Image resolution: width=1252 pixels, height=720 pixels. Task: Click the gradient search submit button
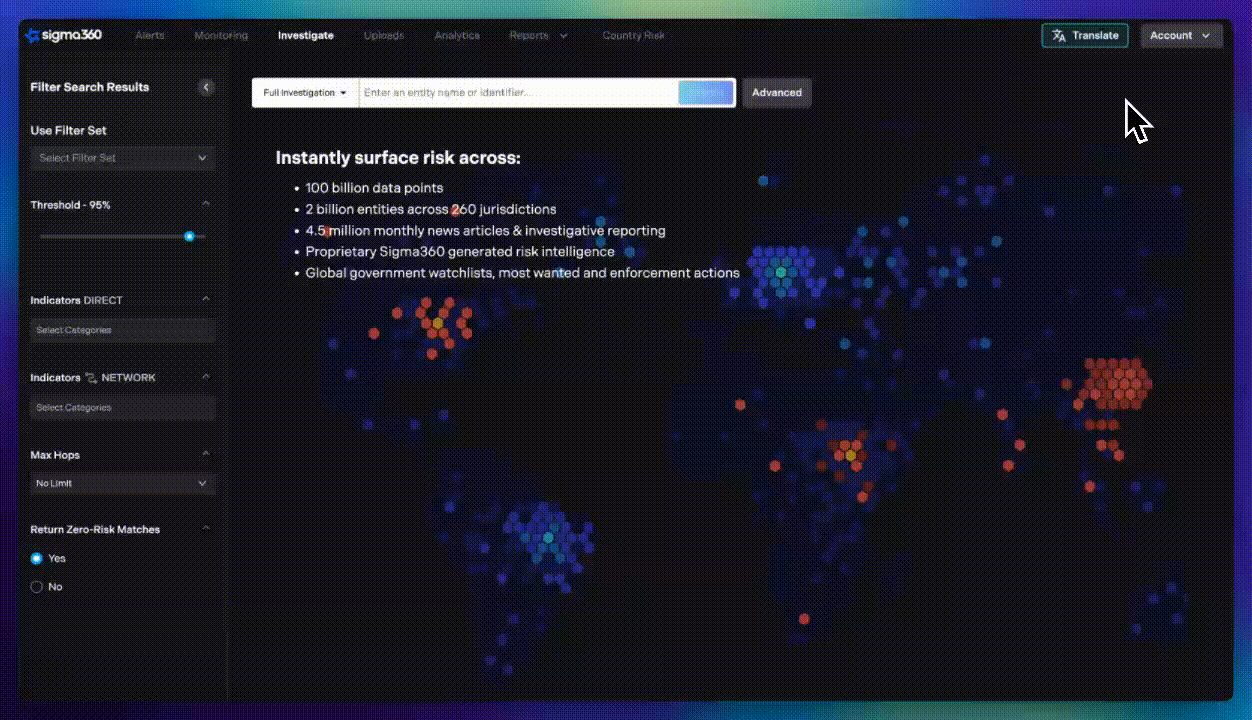point(706,93)
